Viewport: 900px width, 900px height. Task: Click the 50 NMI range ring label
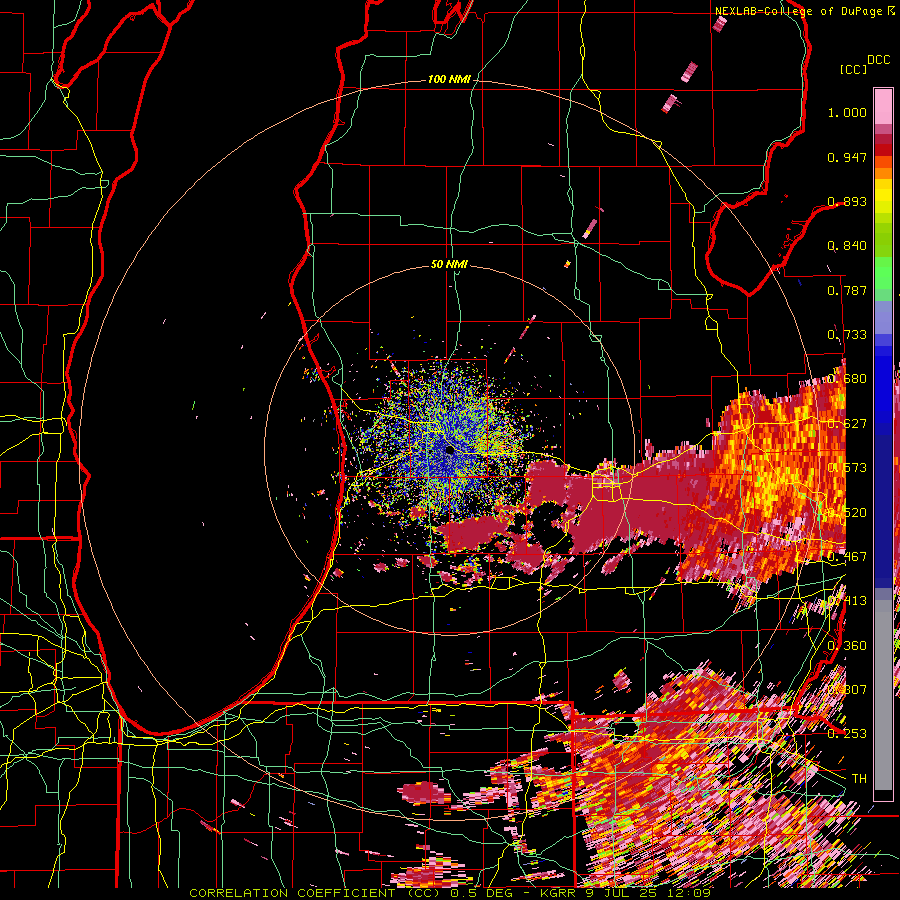click(449, 264)
